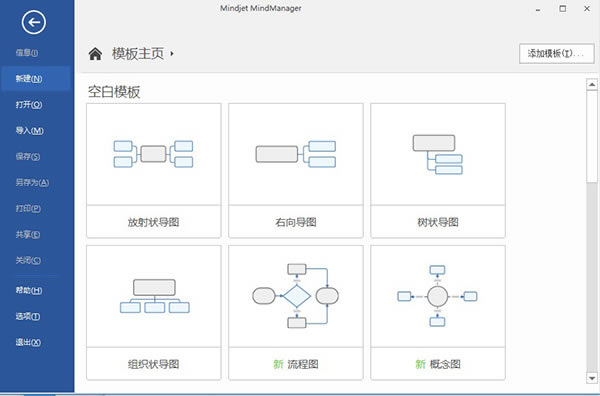Select 另存为 in the sidebar
The width and height of the screenshot is (600, 396).
point(32,183)
